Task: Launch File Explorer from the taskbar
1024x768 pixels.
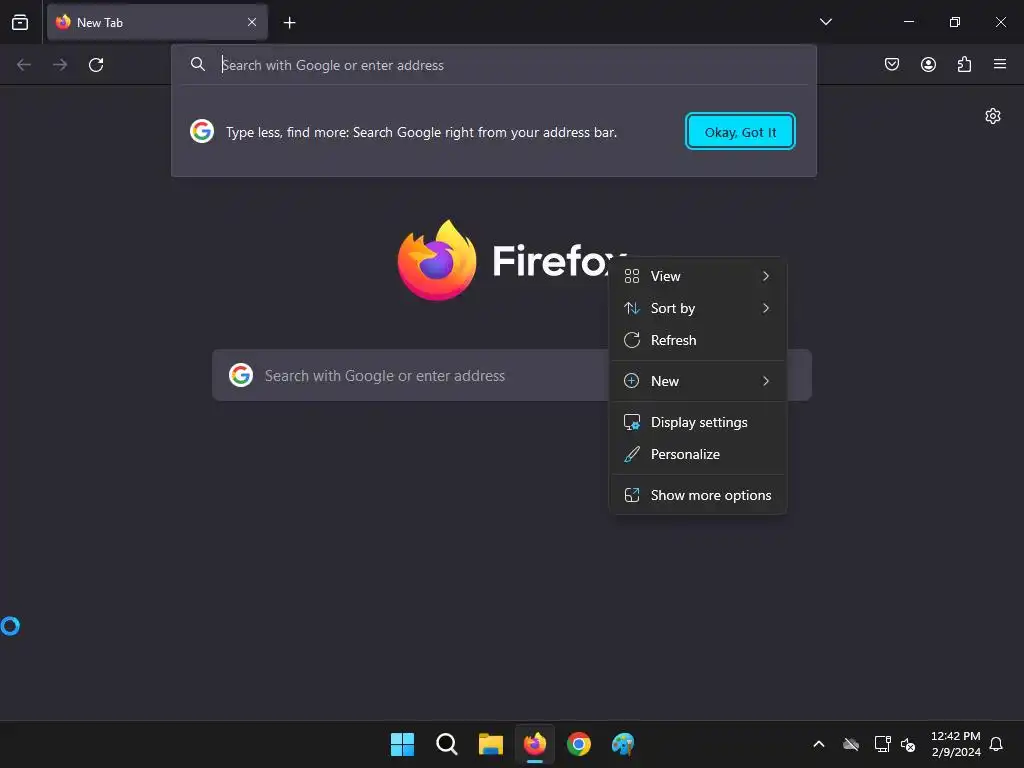Action: (490, 744)
